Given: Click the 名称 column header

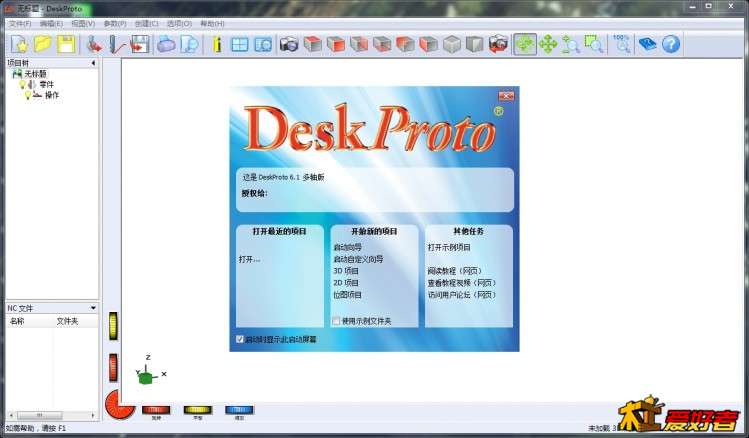Looking at the screenshot, I should click(17, 321).
